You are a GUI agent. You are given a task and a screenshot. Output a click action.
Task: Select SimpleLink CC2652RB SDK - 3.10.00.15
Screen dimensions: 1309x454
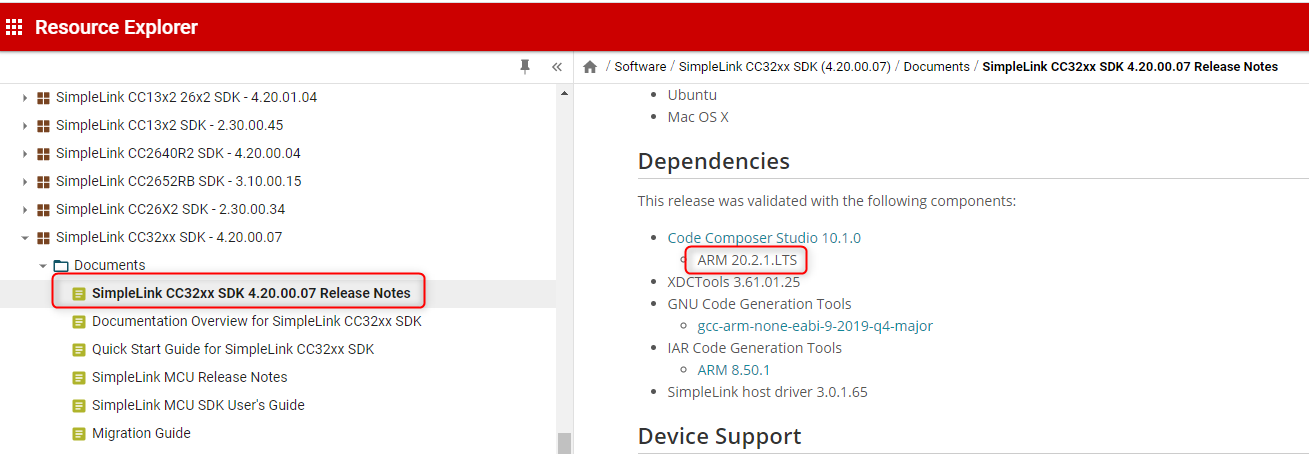pos(179,182)
